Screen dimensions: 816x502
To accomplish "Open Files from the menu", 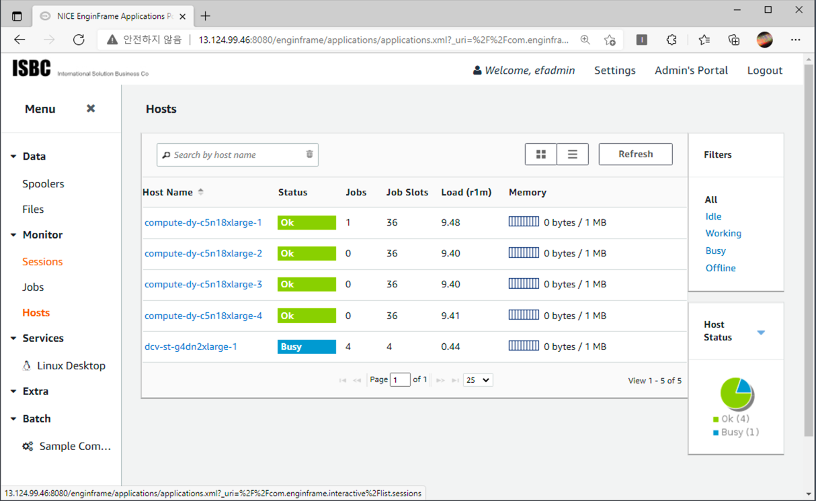I will [x=33, y=209].
